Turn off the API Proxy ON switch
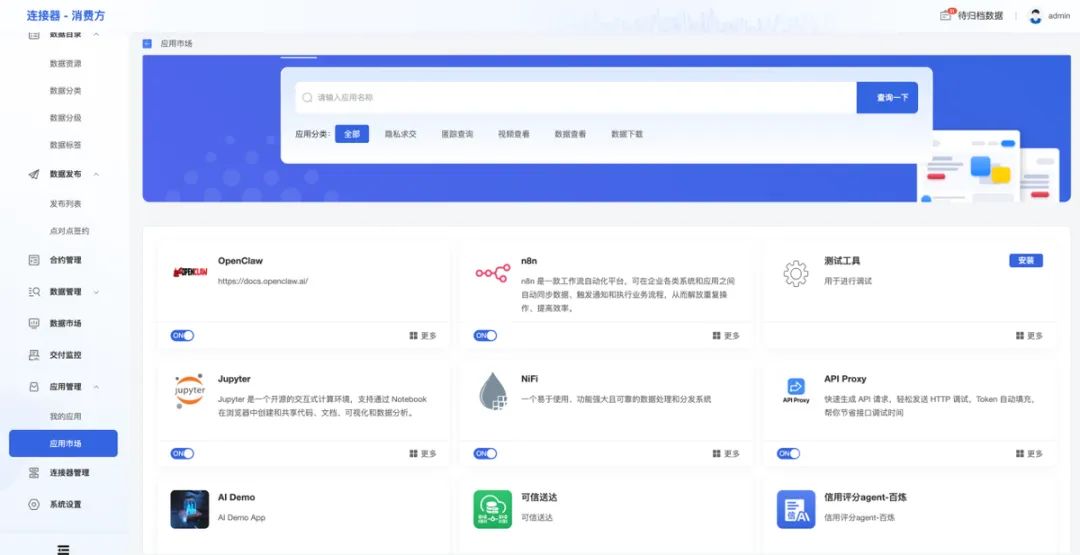Viewport: 1080px width, 555px height. tap(789, 454)
